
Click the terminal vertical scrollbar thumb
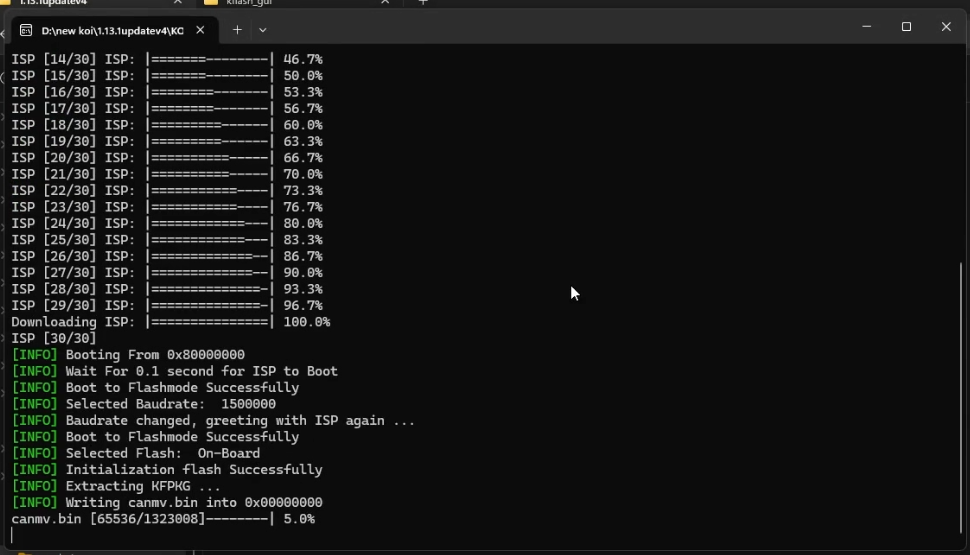coord(964,400)
